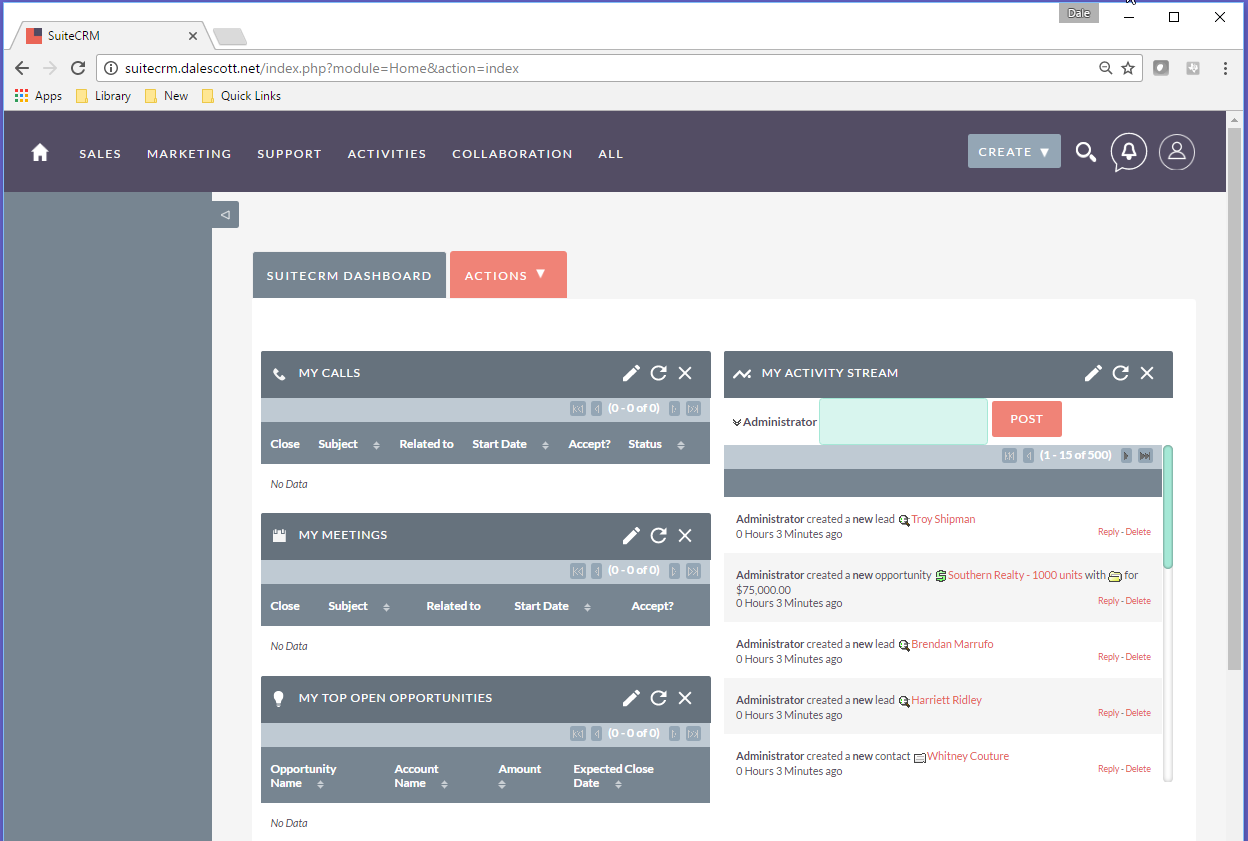Click last-page arrow in My Calls pager
1248x841 pixels.
[x=693, y=408]
